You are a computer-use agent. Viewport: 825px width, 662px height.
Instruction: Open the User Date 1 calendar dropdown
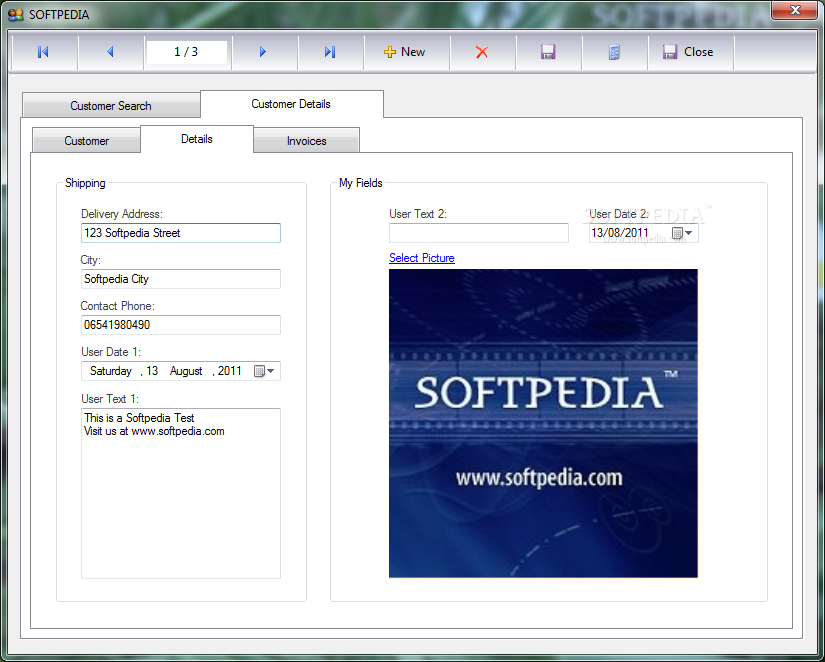pos(265,371)
